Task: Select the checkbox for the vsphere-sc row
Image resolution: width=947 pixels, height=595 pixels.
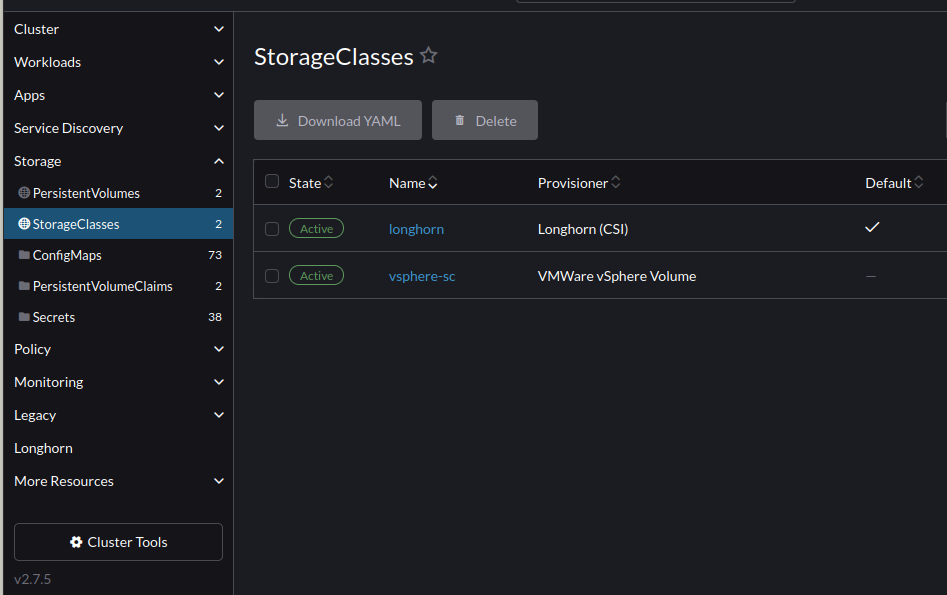Action: pyautogui.click(x=272, y=276)
